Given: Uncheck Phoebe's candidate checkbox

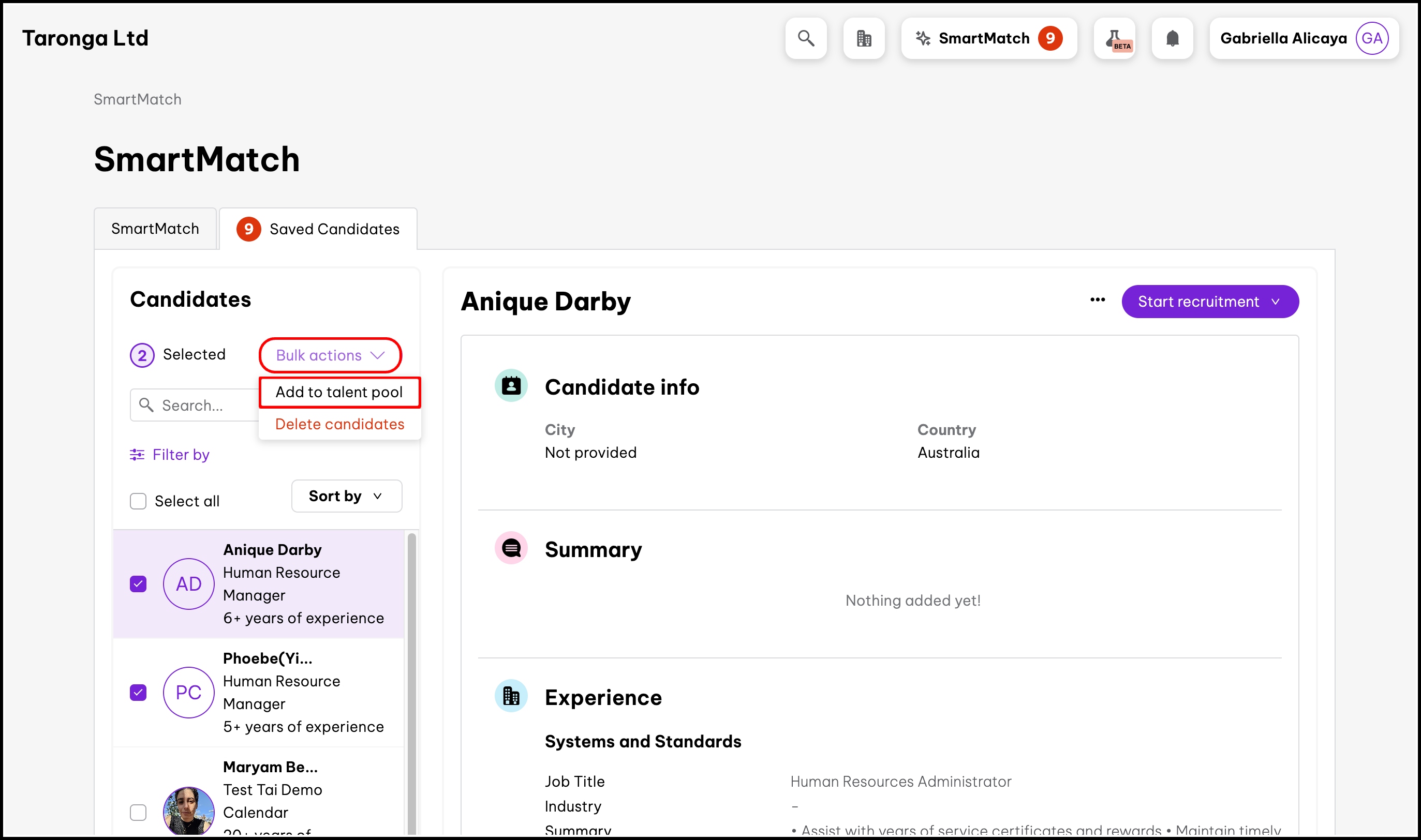Looking at the screenshot, I should 138,693.
